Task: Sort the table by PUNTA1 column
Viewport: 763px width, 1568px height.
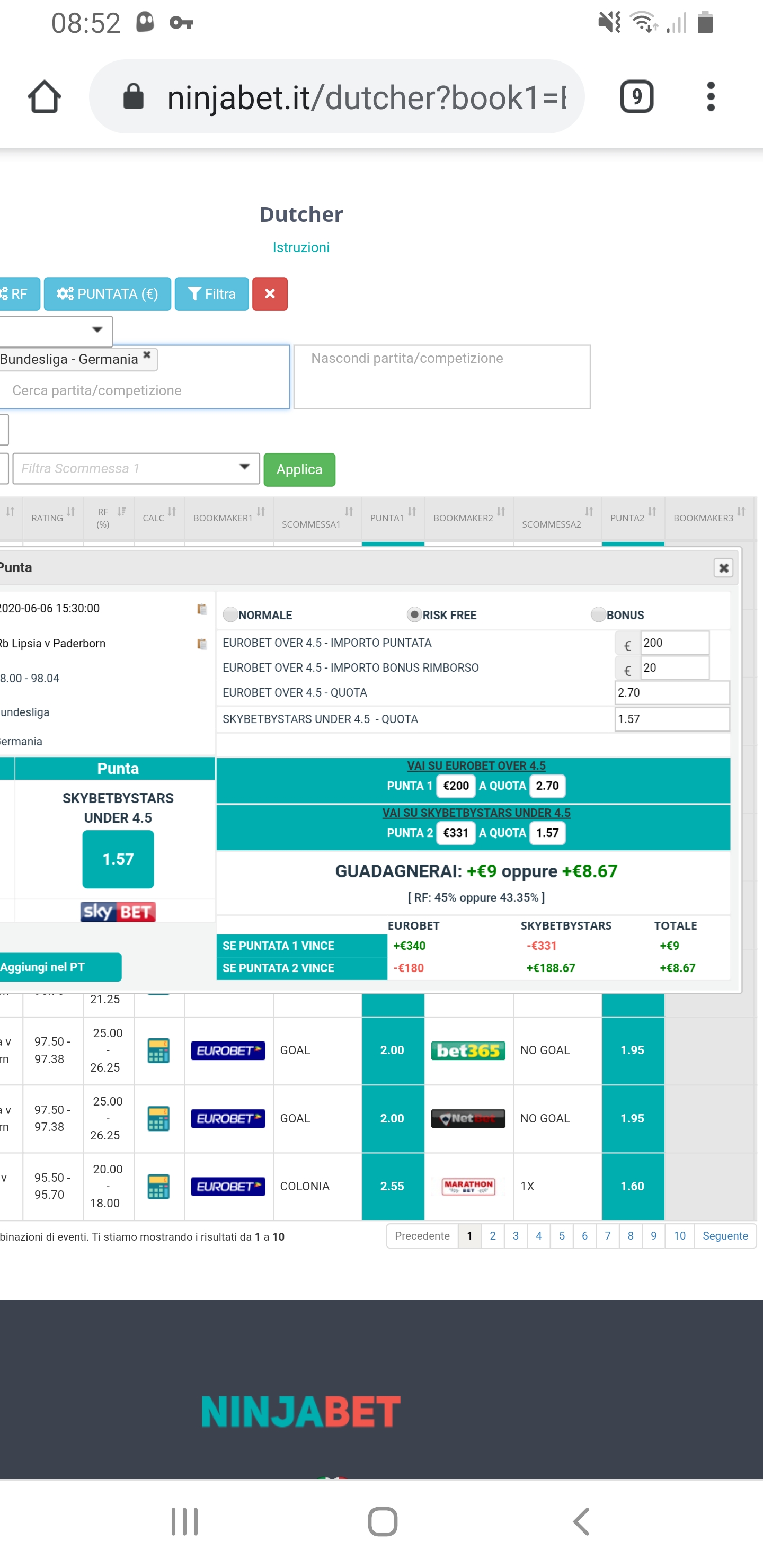Action: click(393, 517)
